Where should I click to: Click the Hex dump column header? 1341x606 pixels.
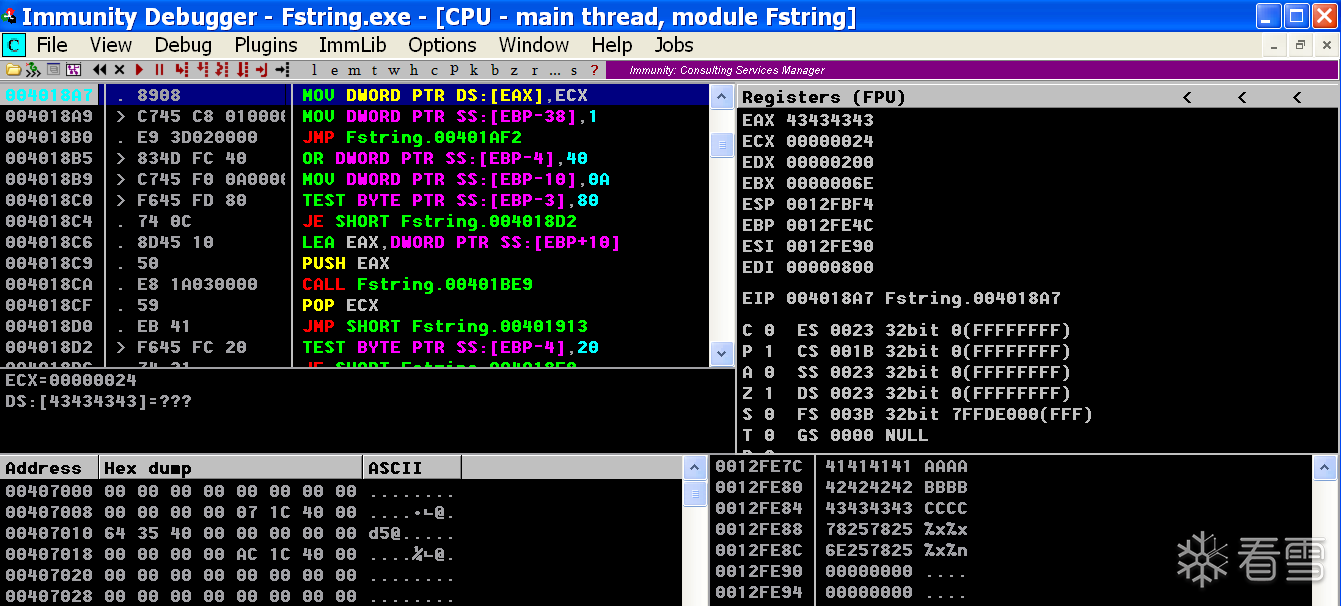[x=231, y=468]
